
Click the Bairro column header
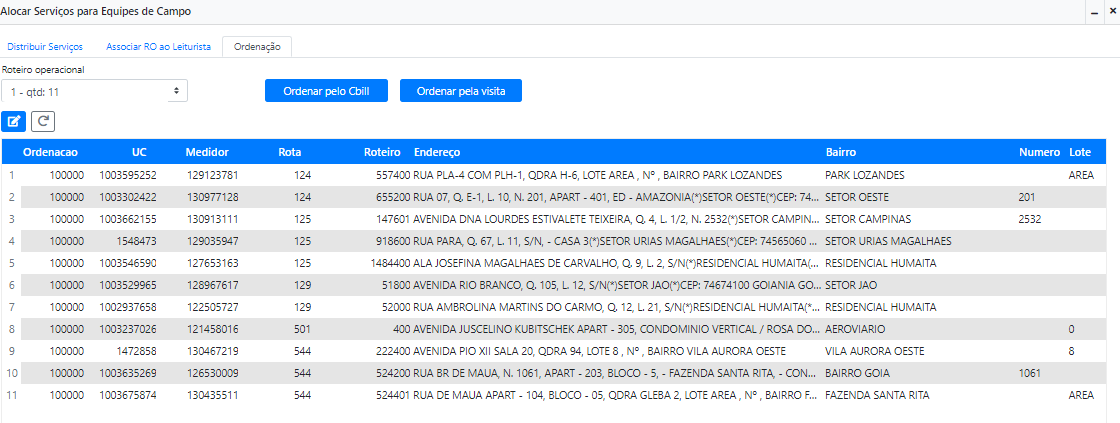(x=840, y=152)
